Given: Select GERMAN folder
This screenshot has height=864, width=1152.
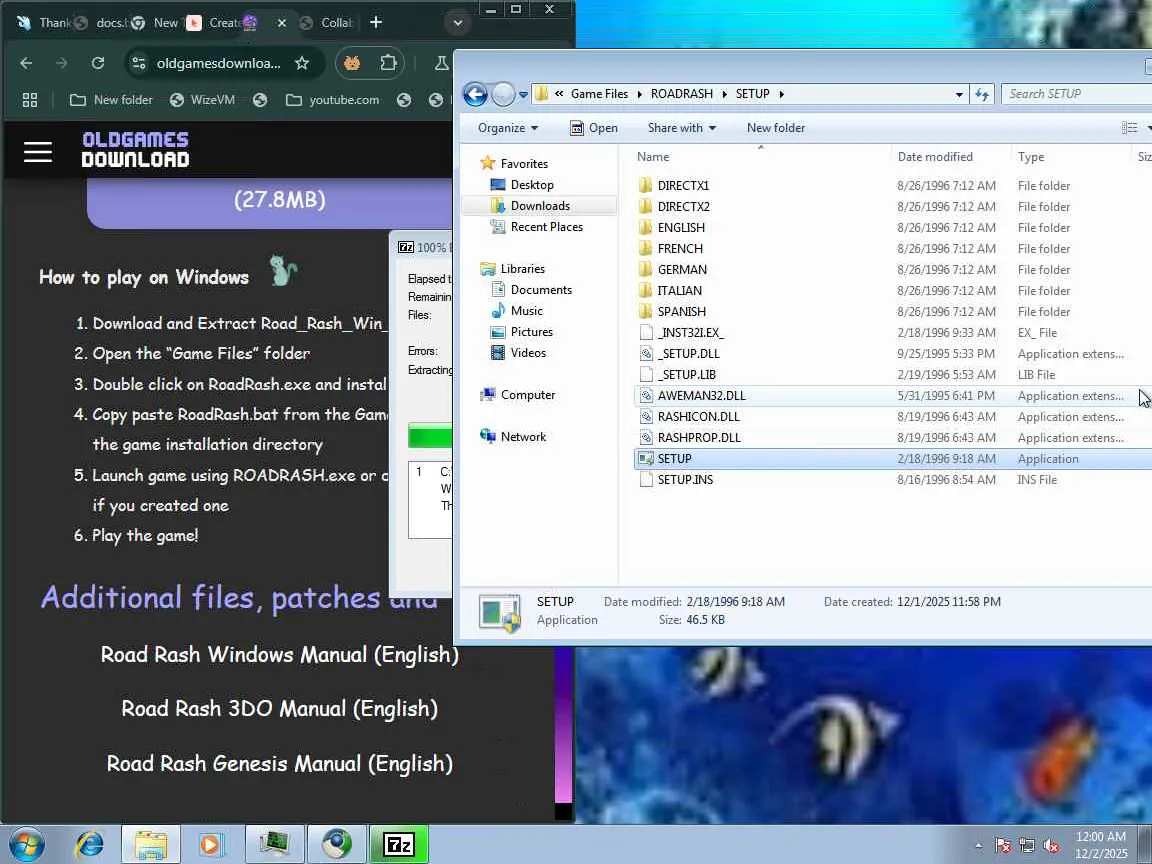Looking at the screenshot, I should pos(682,270).
